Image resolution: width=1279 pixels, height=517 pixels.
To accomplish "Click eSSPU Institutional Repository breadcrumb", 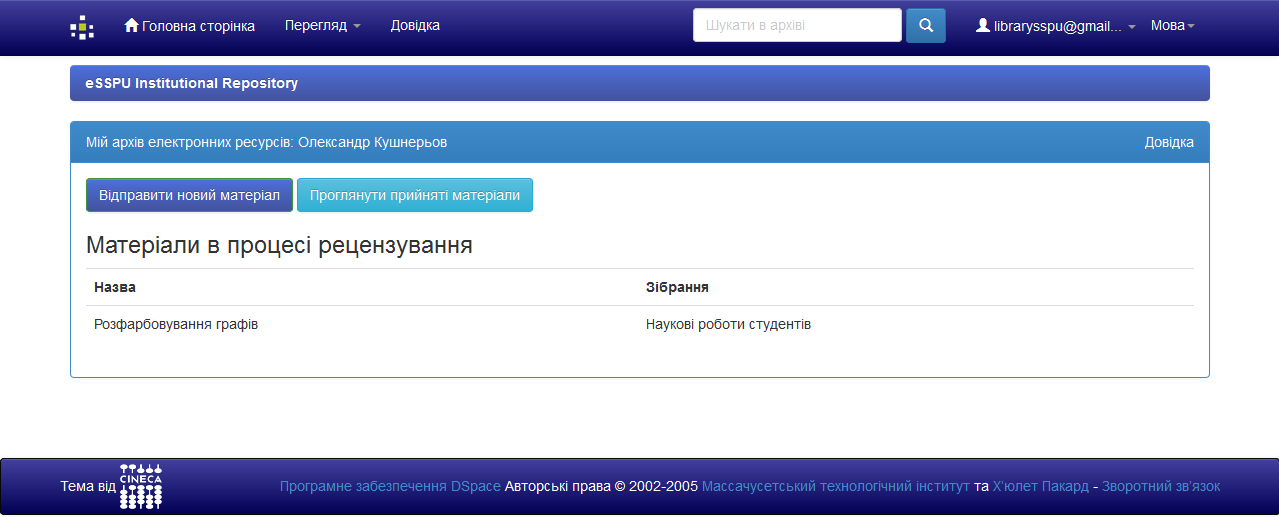I will 192,83.
